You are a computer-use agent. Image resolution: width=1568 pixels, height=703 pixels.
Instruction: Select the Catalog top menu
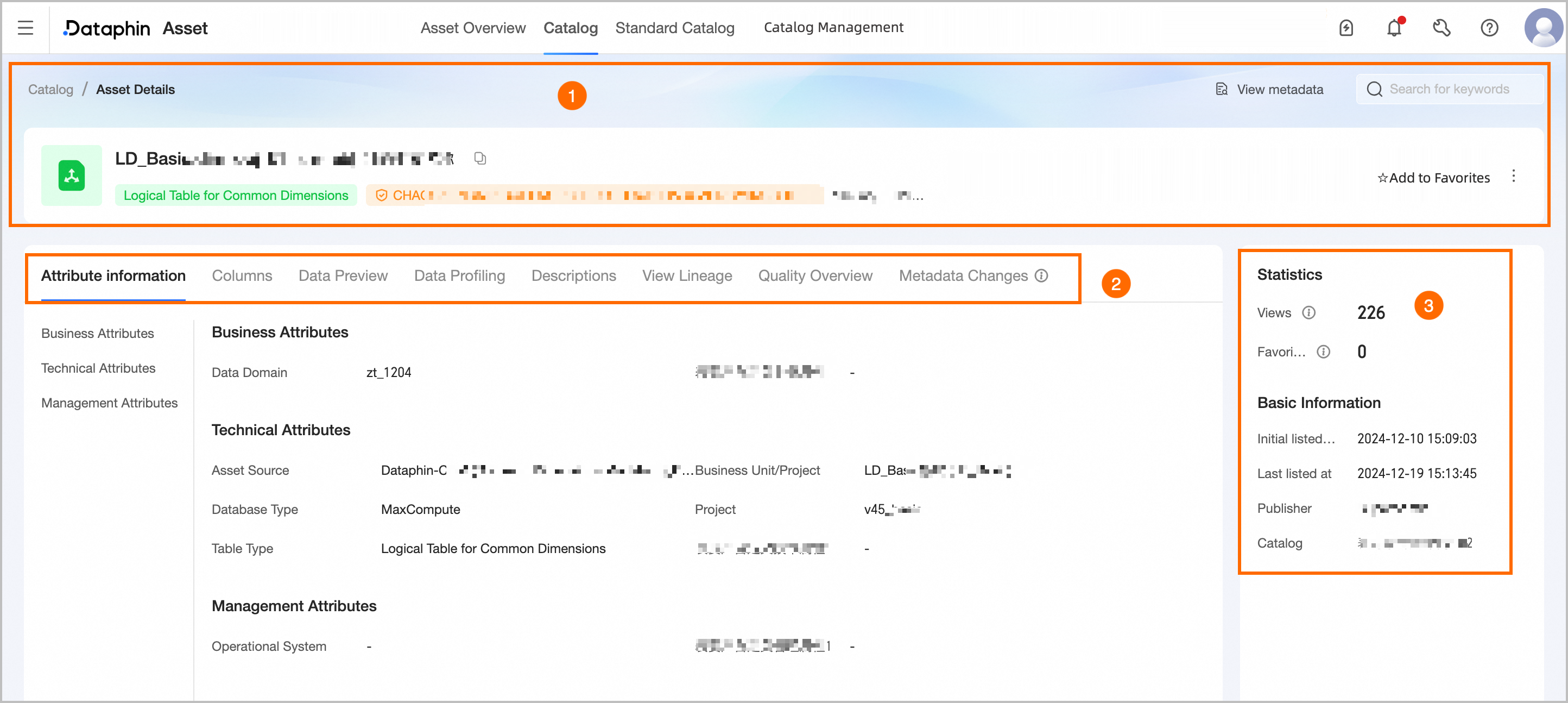tap(570, 28)
